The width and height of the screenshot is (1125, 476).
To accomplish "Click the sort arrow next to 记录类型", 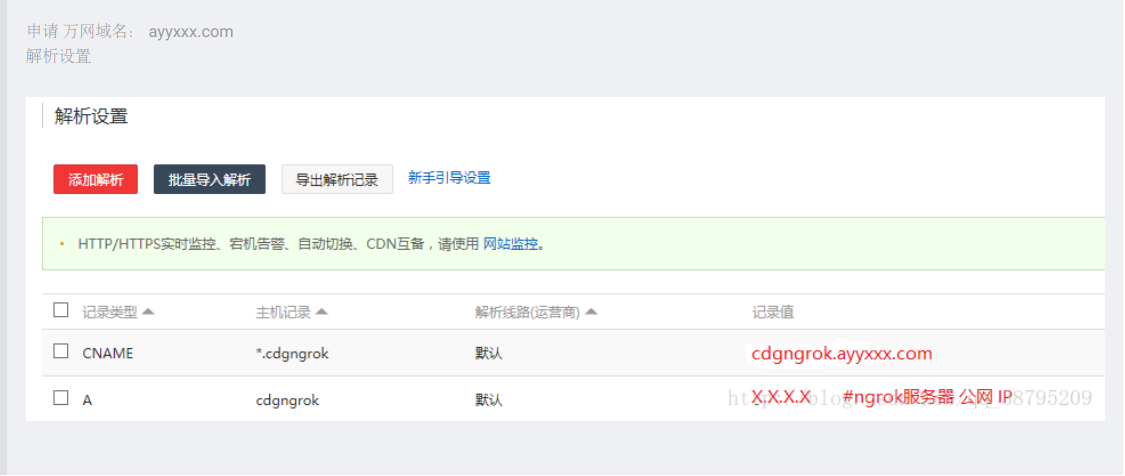I will 148,311.
